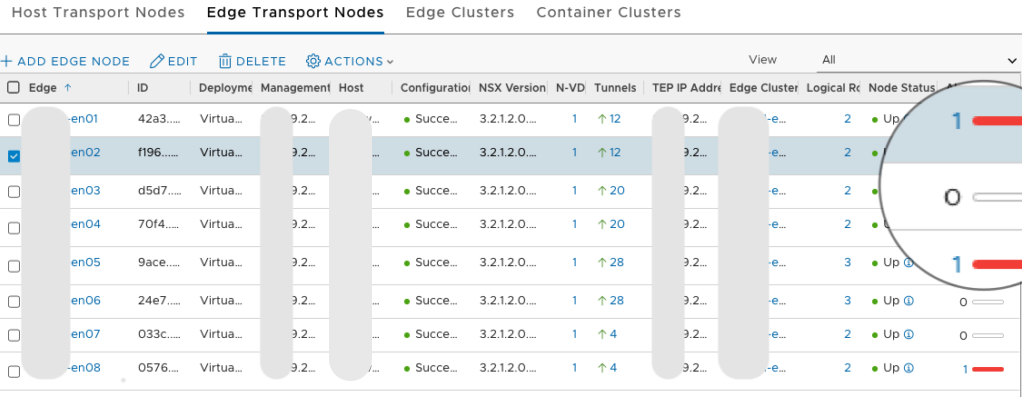Click the plus icon for Add Edge Node

click(x=7, y=61)
